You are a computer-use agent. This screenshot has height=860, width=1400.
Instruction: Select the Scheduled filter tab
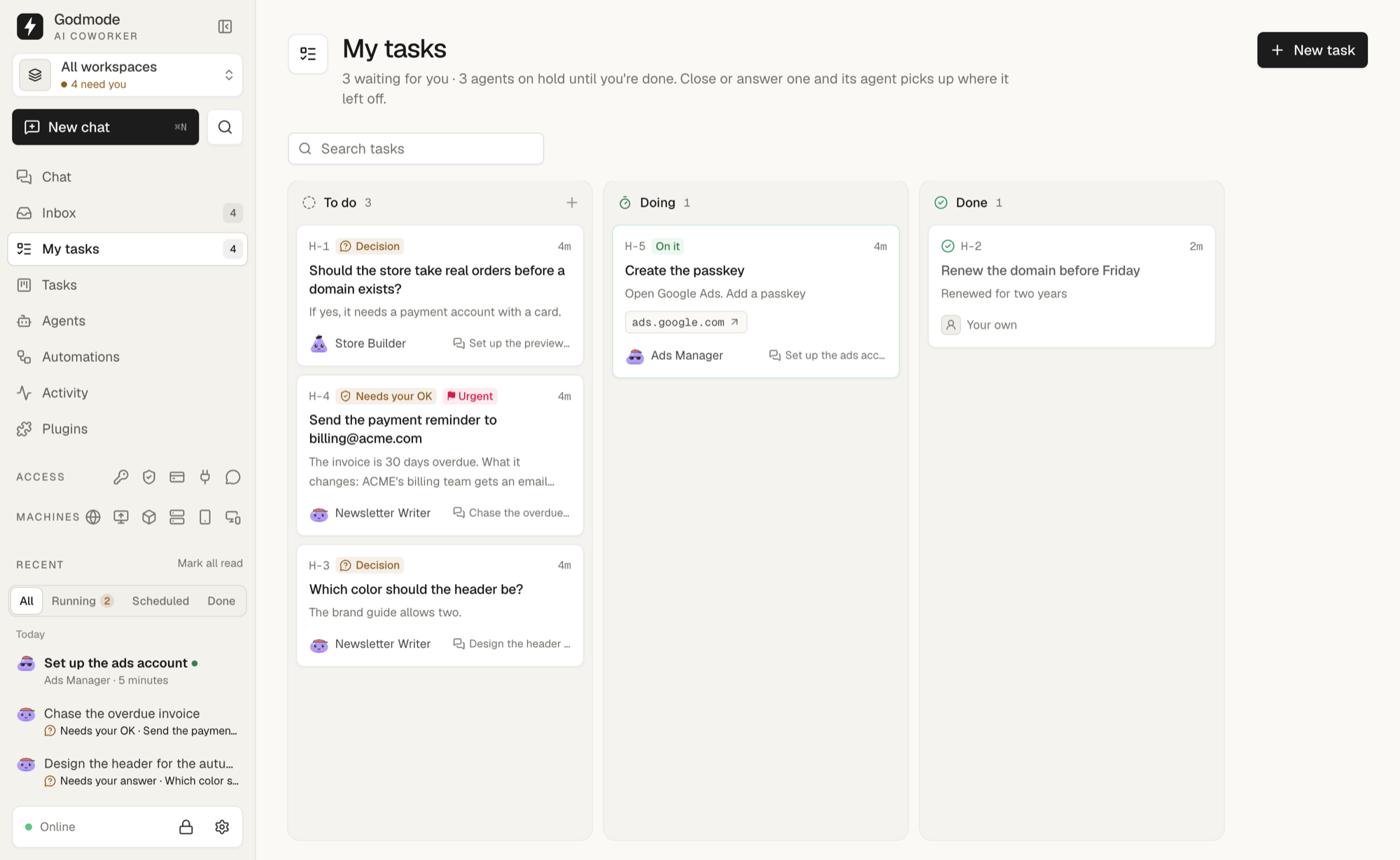point(160,601)
